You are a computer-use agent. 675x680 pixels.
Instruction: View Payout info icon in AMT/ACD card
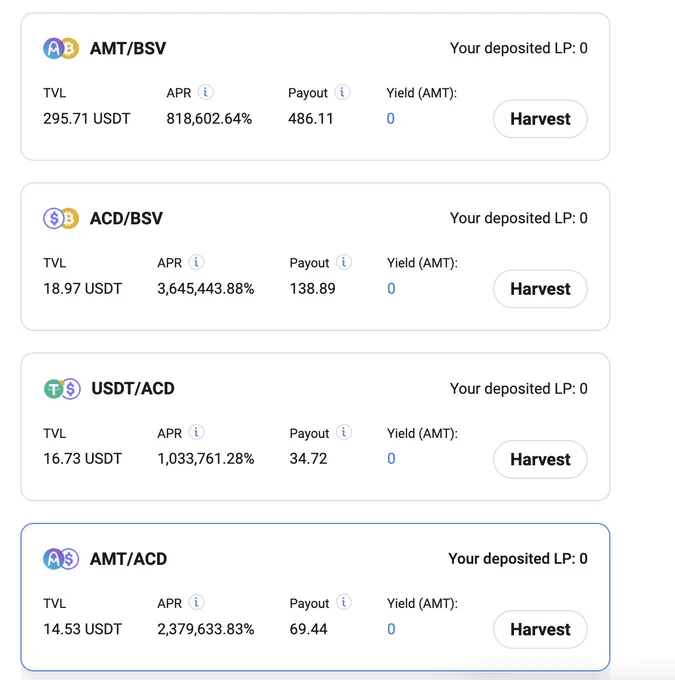344,602
